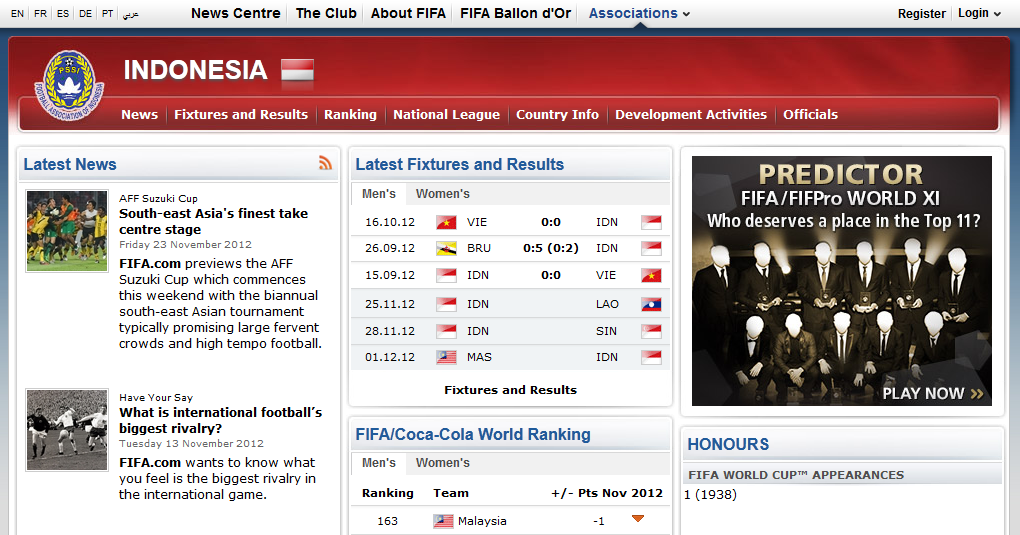The height and width of the screenshot is (535, 1020).
Task: Click the Have Your Say category label
Action: (x=156, y=398)
